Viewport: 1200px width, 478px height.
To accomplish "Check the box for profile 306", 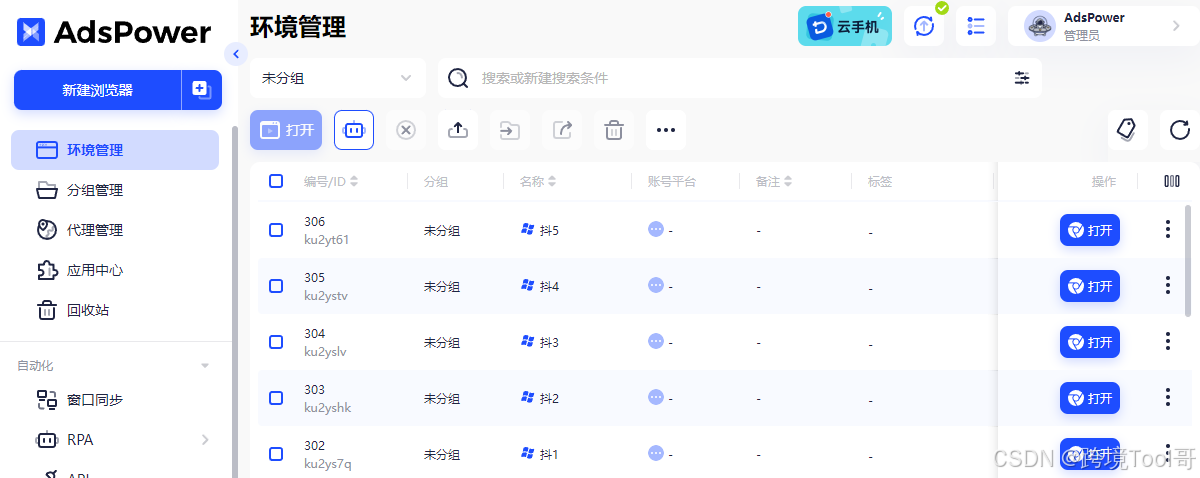I will pos(276,230).
